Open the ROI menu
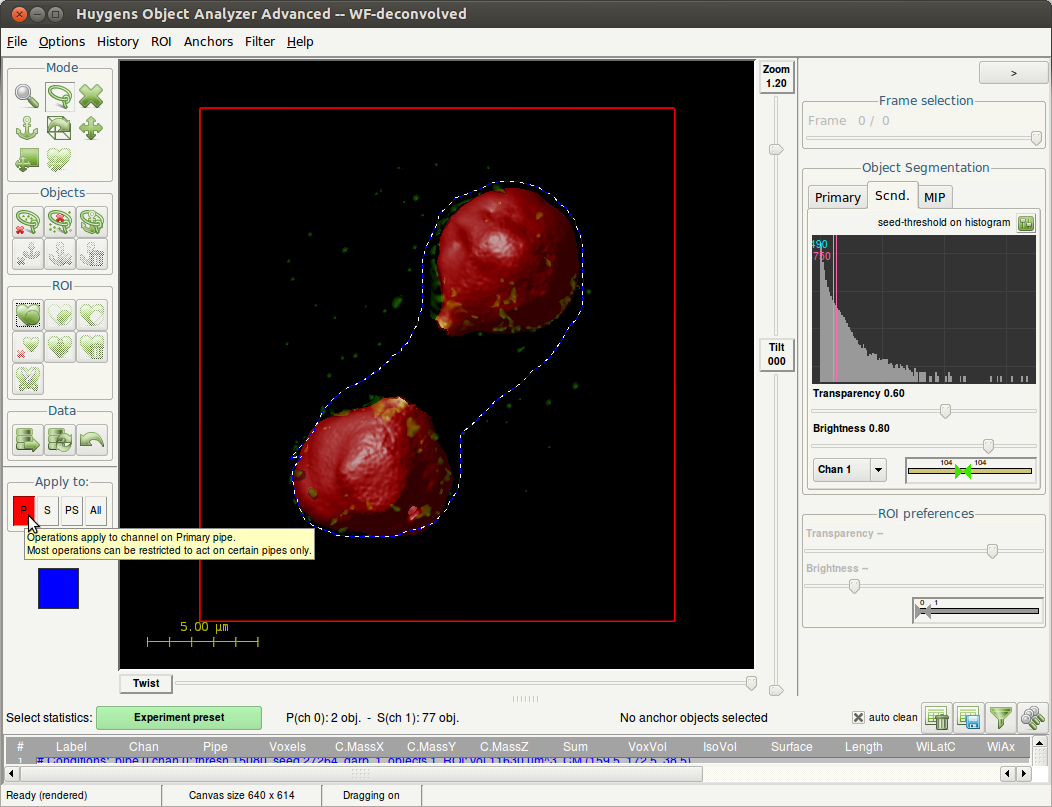 pos(161,41)
